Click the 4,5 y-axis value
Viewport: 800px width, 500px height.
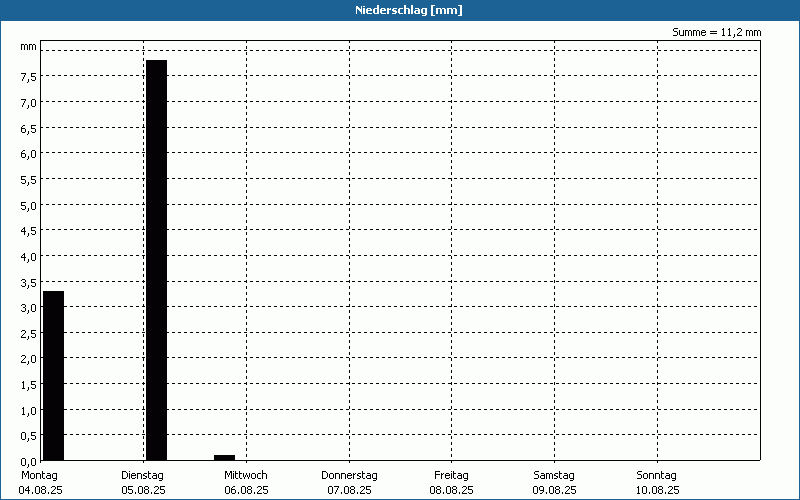[29, 231]
